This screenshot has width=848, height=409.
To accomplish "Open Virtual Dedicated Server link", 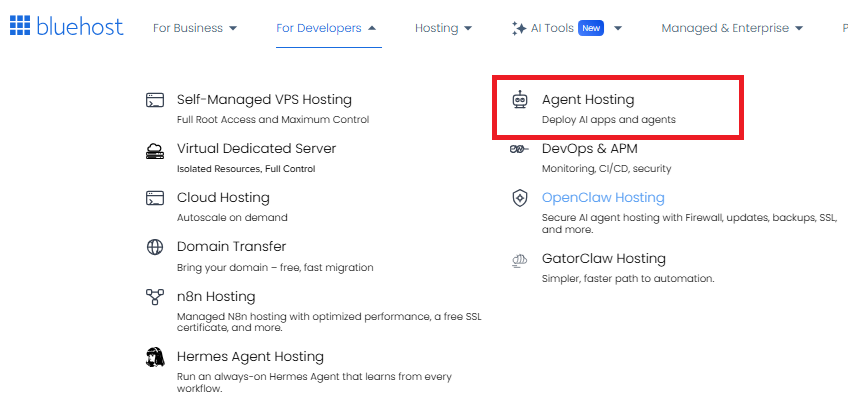I will 256,148.
